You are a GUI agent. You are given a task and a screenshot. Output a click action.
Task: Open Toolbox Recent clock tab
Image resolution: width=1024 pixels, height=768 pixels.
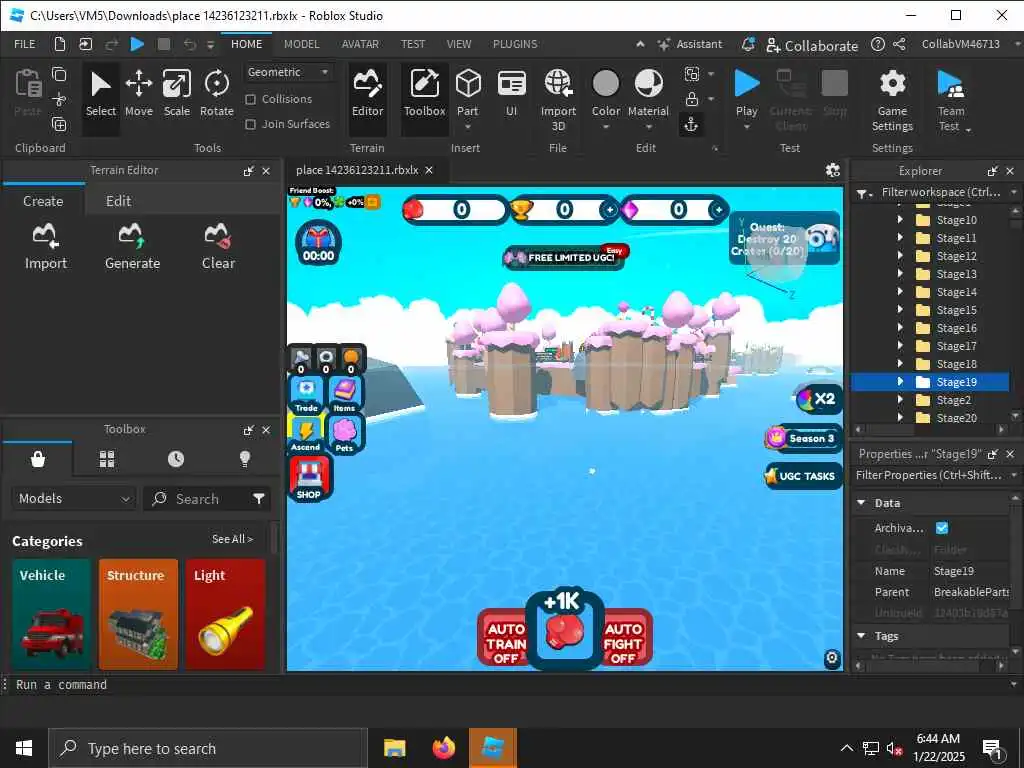click(x=176, y=459)
